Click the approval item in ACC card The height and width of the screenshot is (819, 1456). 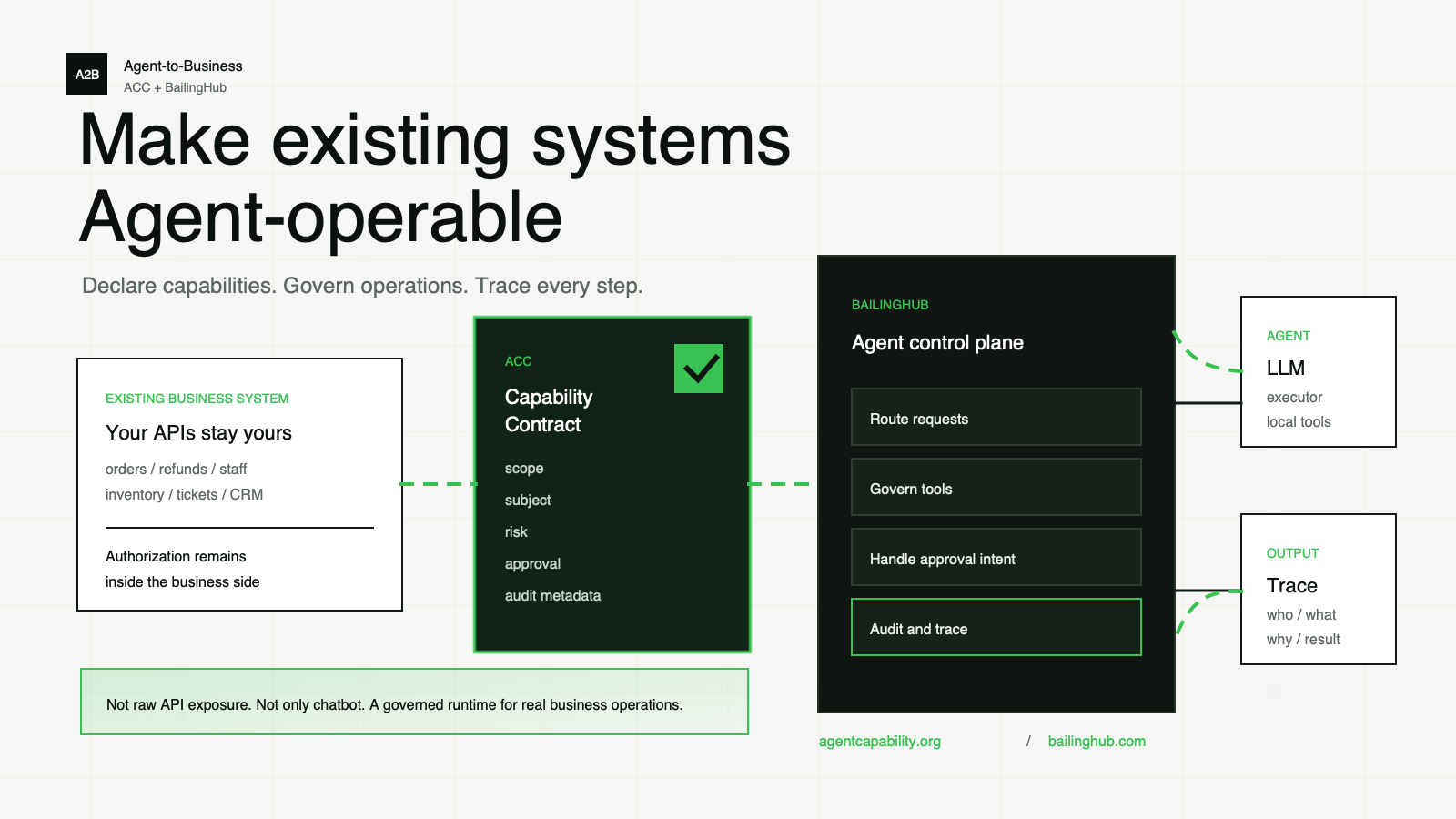533,564
